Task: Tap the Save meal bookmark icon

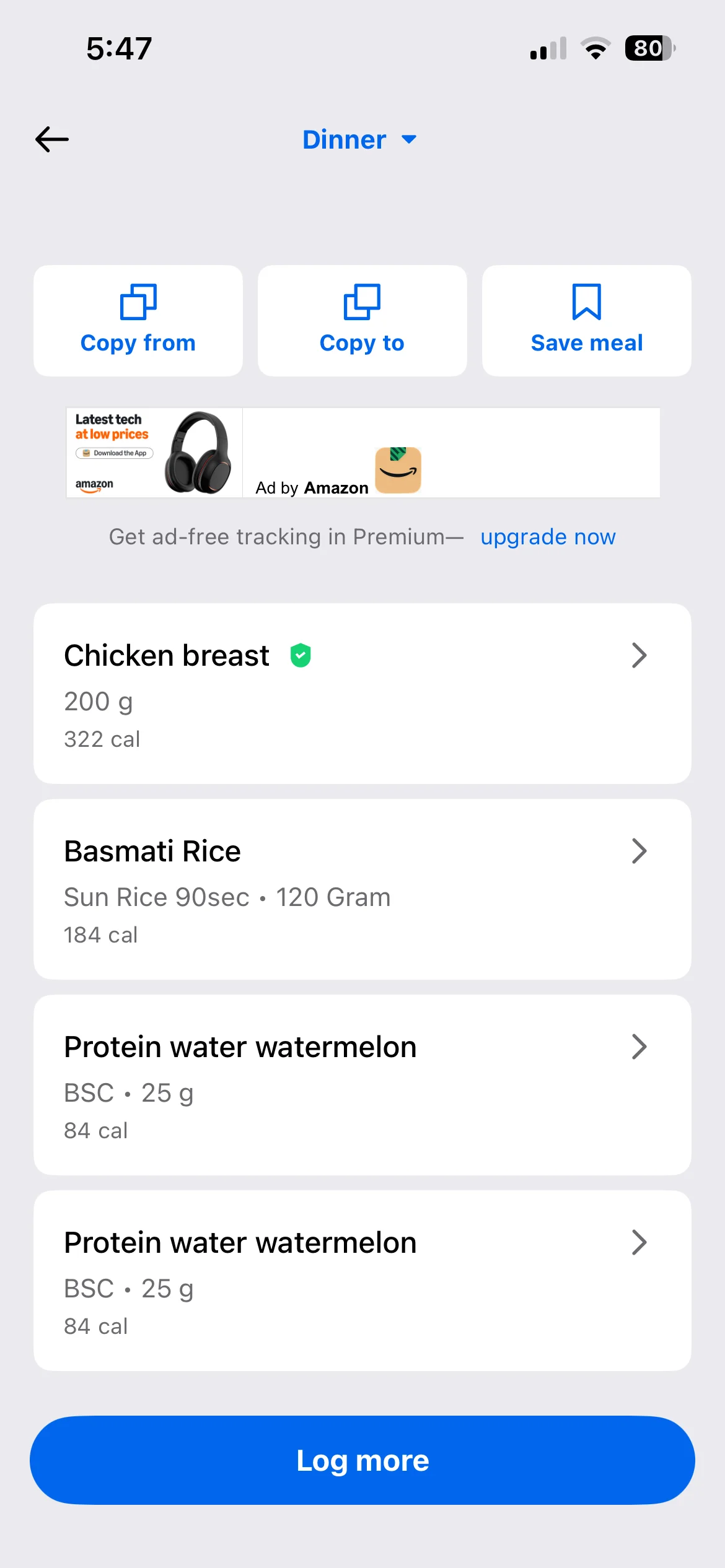Action: (x=586, y=302)
